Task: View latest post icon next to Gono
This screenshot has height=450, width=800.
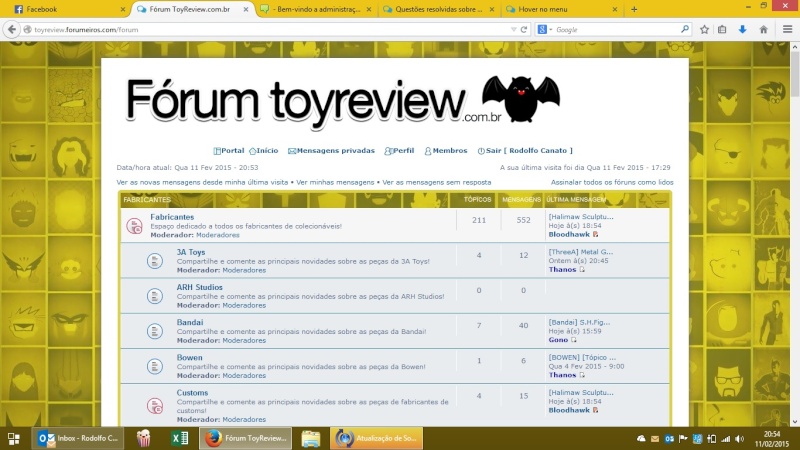Action: [574, 340]
